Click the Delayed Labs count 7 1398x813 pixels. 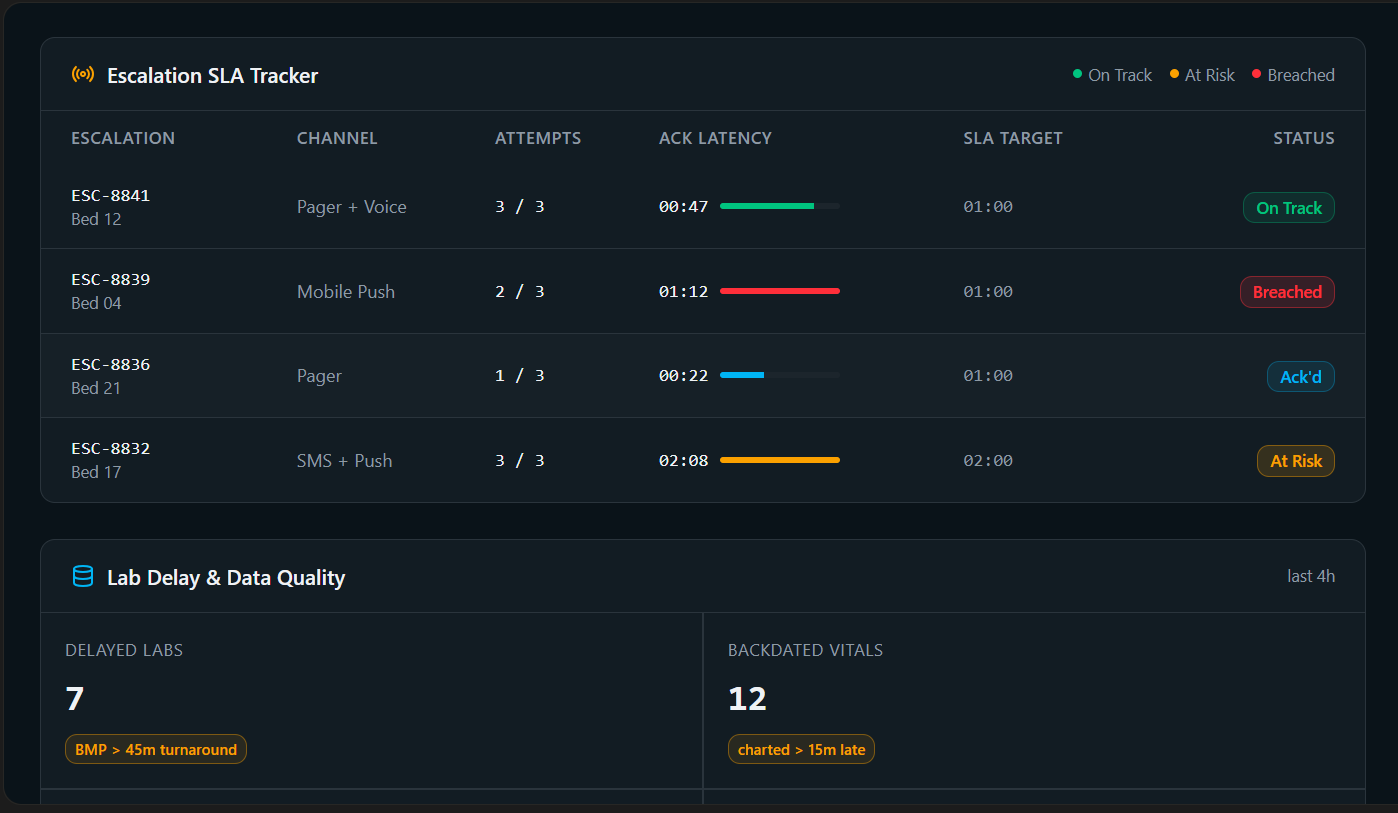coord(74,698)
